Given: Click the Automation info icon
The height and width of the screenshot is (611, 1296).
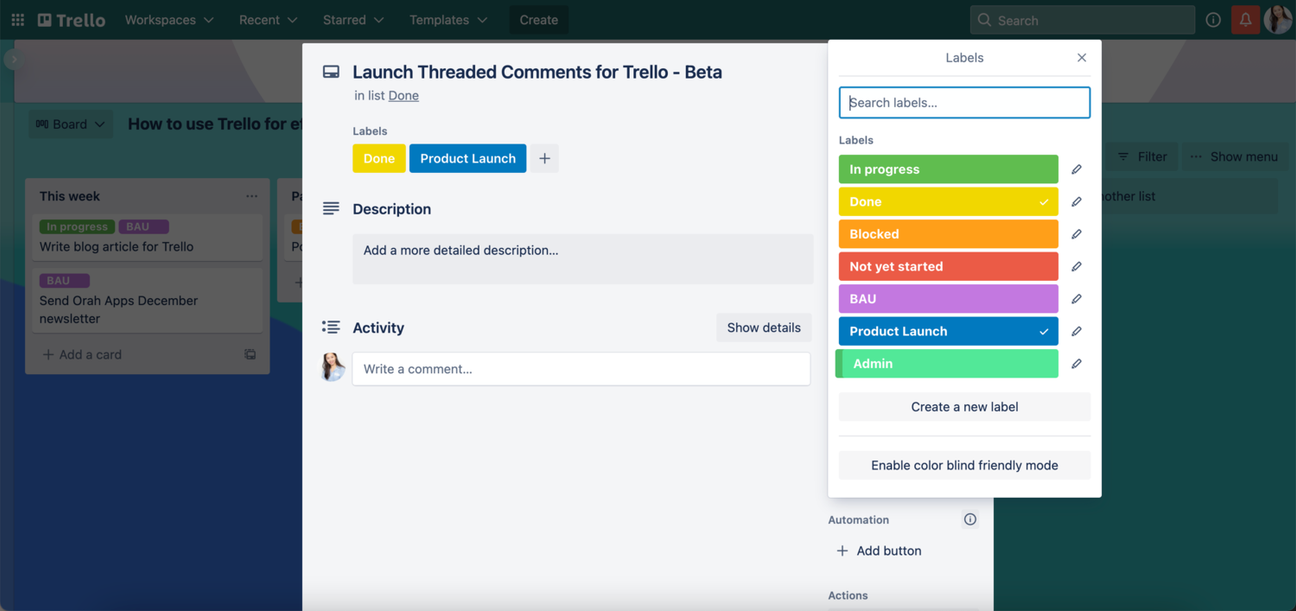Looking at the screenshot, I should (970, 520).
